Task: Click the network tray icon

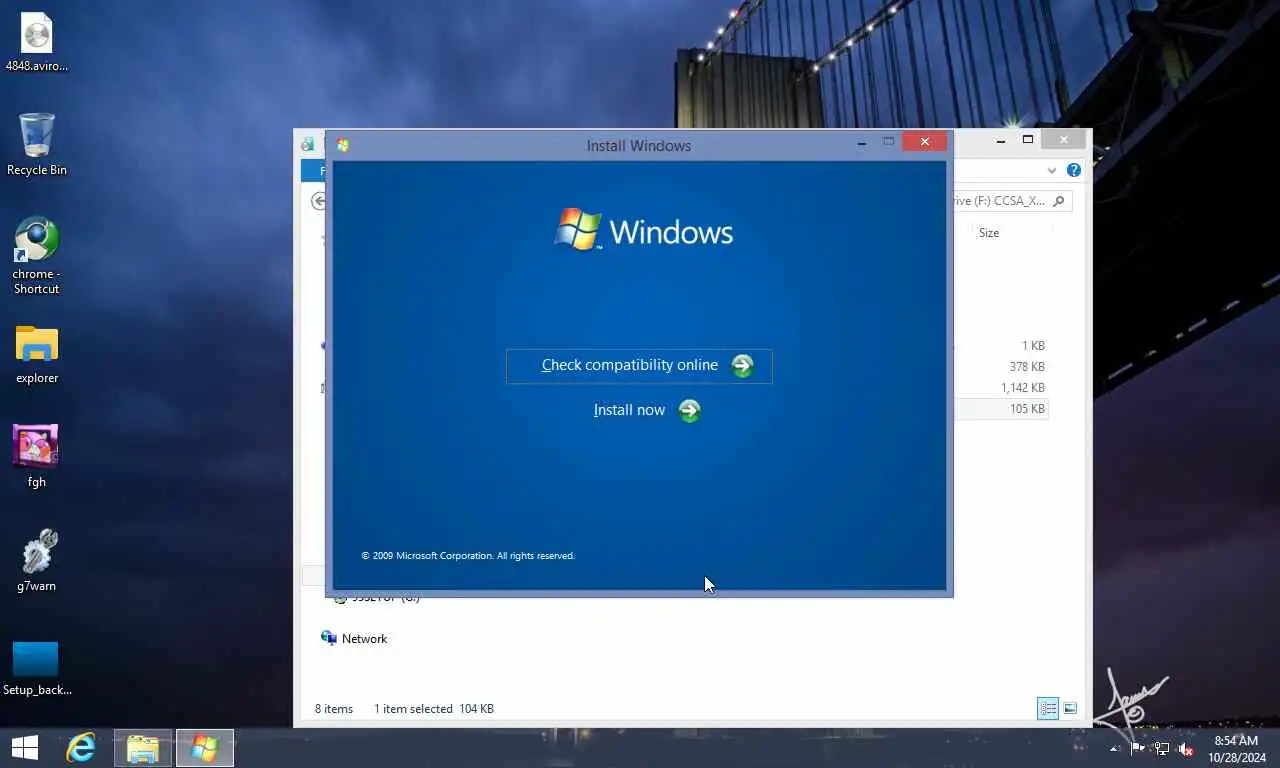Action: (x=1161, y=748)
